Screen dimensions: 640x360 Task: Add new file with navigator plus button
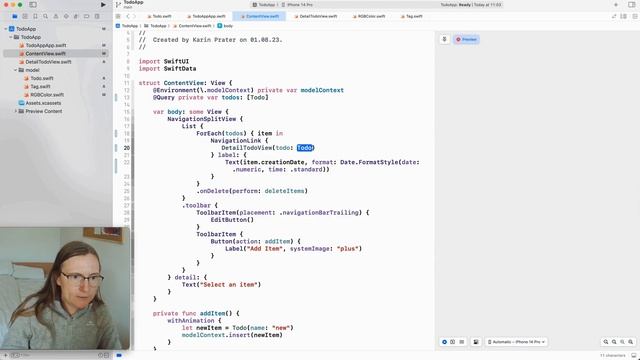[6, 356]
